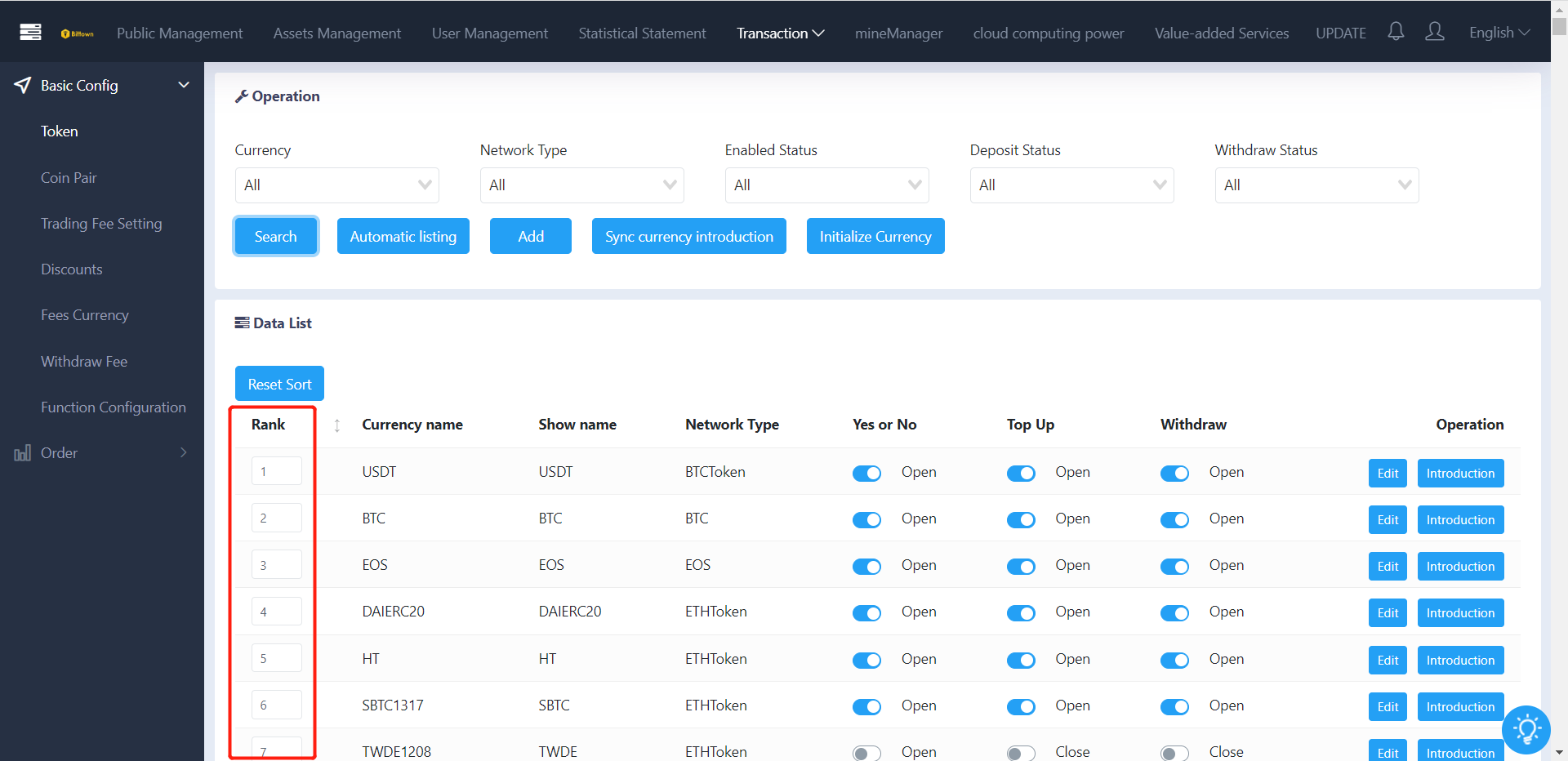Viewport: 1568px width, 761px height.
Task: Click the Add button
Action: (531, 236)
